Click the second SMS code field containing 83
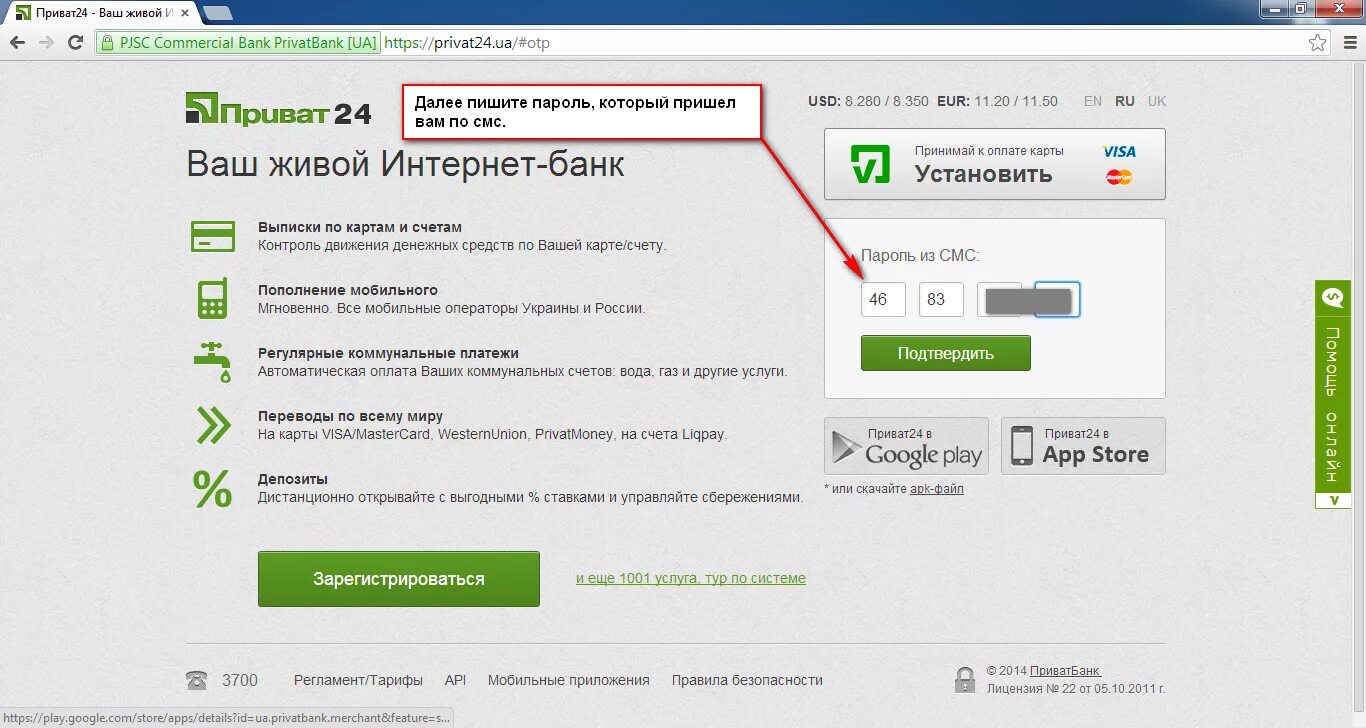This screenshot has height=728, width=1366. click(941, 300)
